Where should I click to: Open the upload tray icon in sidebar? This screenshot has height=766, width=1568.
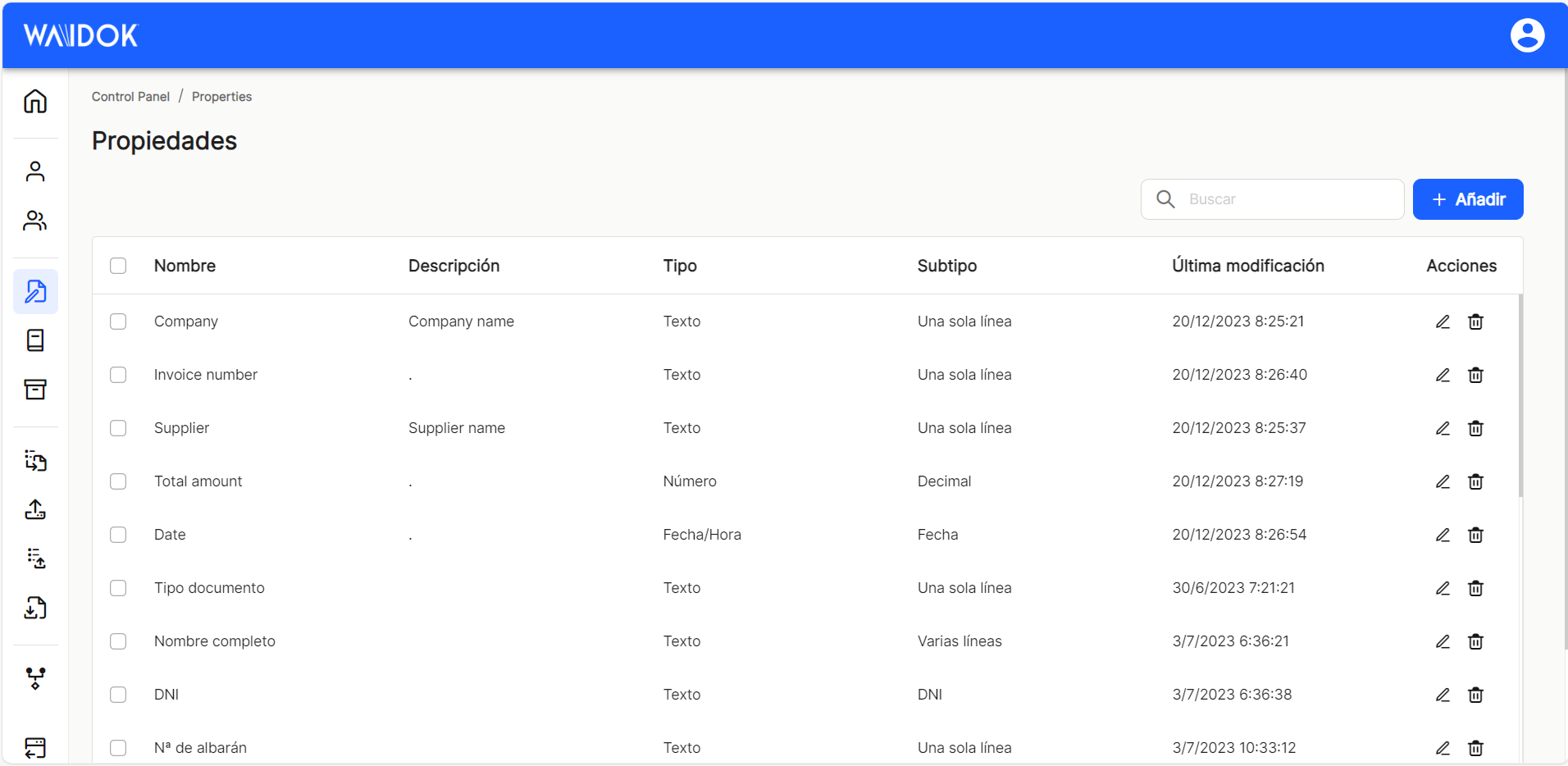[35, 509]
